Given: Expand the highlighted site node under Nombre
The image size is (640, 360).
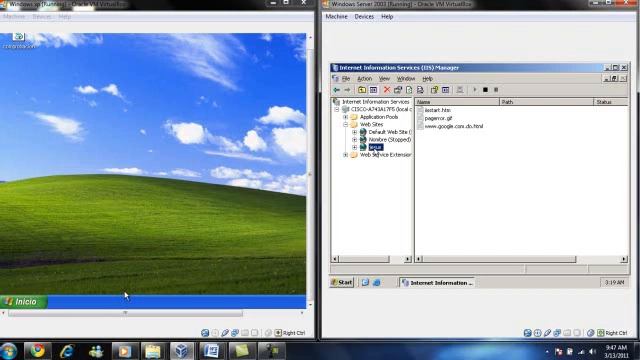Looking at the screenshot, I should click(x=354, y=147).
